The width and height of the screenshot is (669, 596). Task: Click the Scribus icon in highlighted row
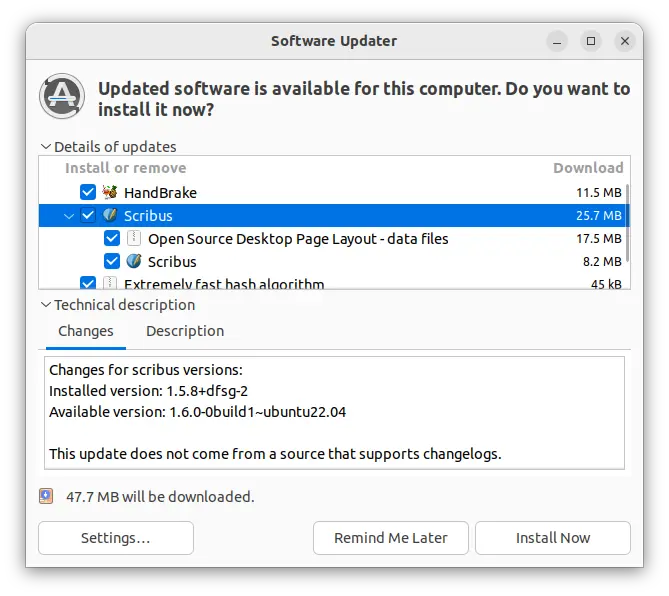pos(111,215)
